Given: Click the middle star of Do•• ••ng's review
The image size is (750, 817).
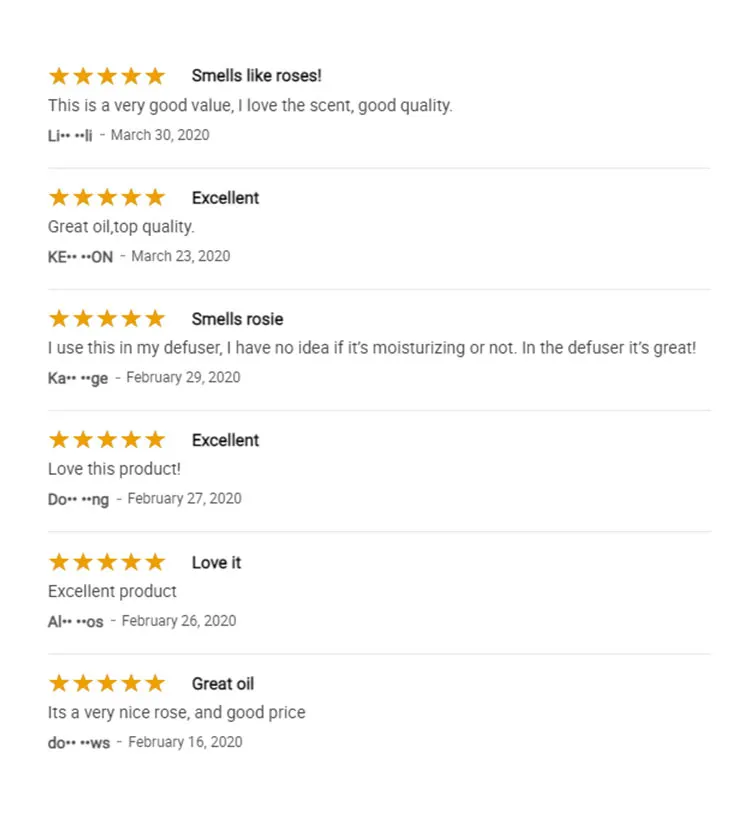Looking at the screenshot, I should pos(107,440).
